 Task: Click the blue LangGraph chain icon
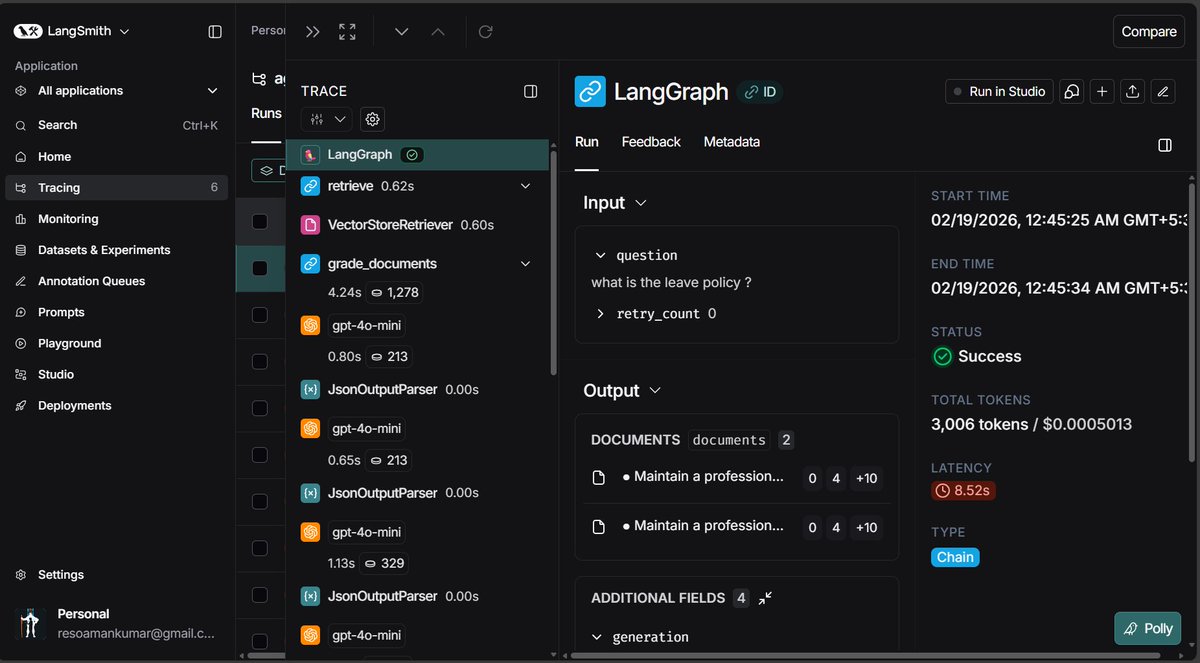click(590, 91)
